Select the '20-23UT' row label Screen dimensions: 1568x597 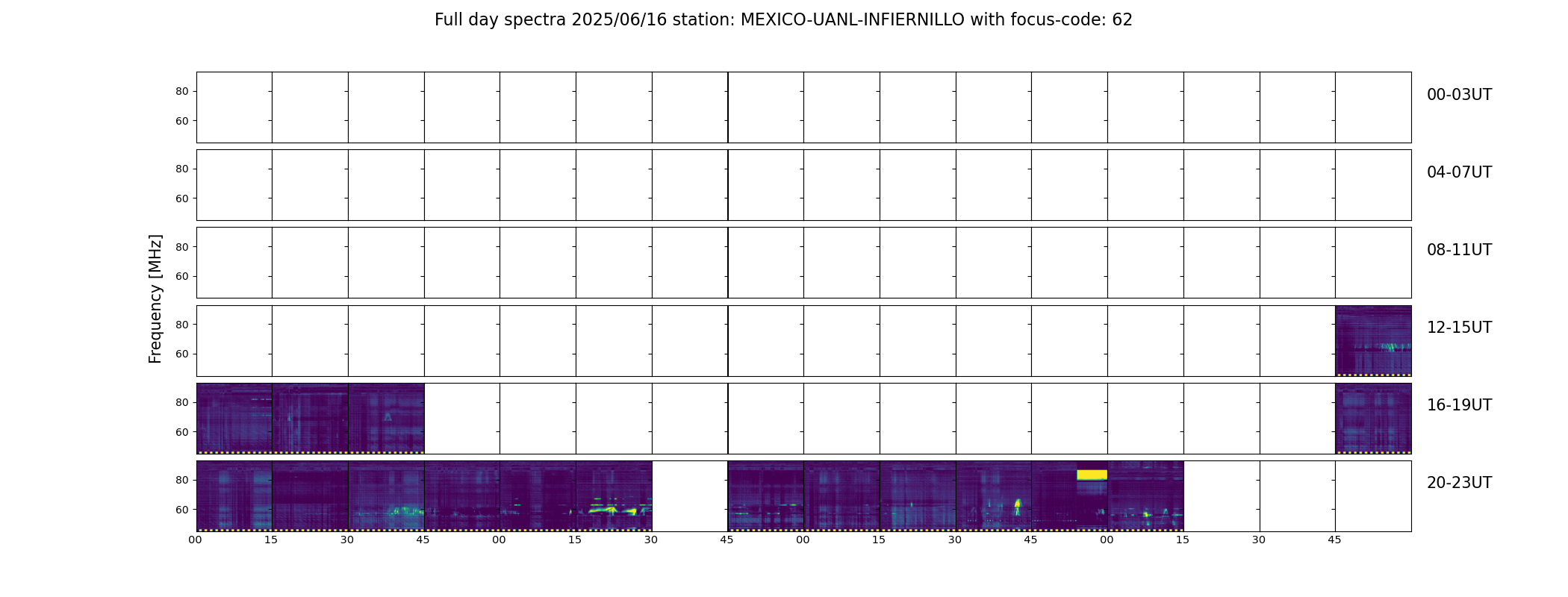[1459, 483]
